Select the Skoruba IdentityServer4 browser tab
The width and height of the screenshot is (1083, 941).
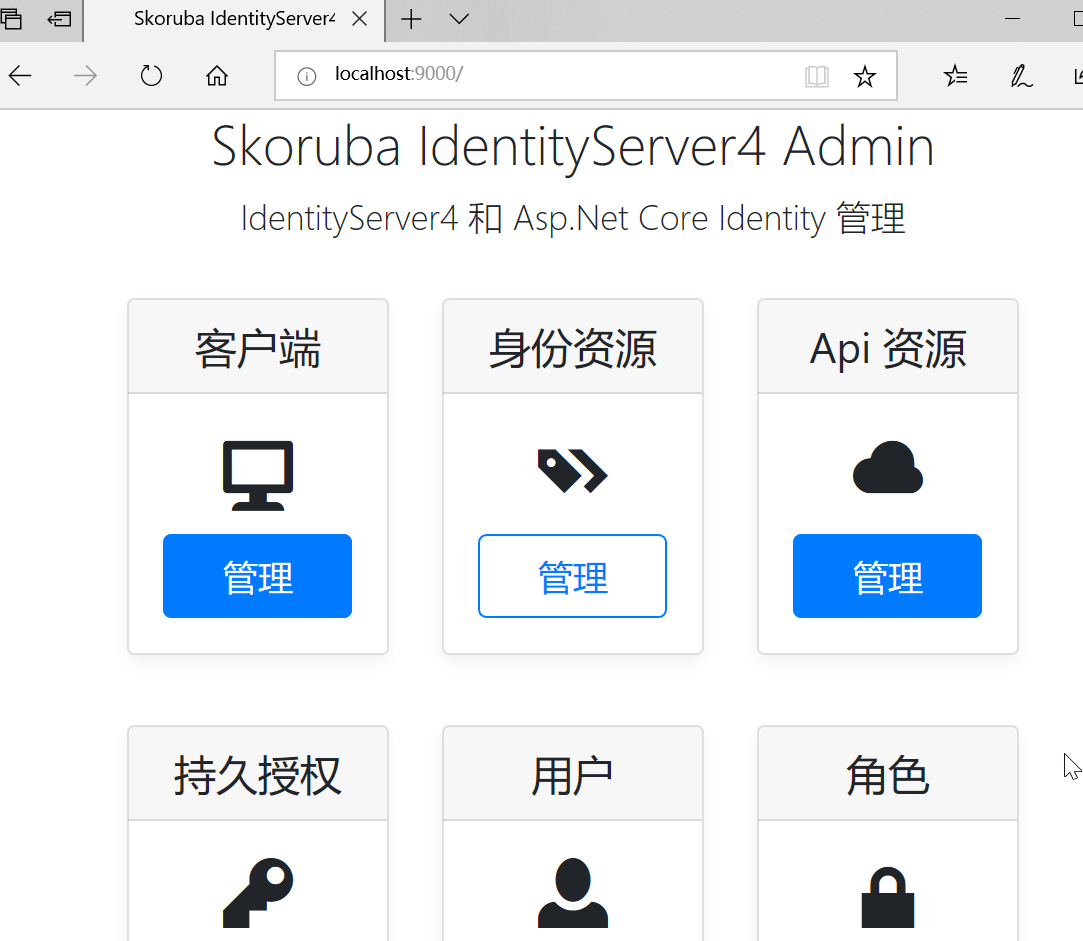coord(233,19)
